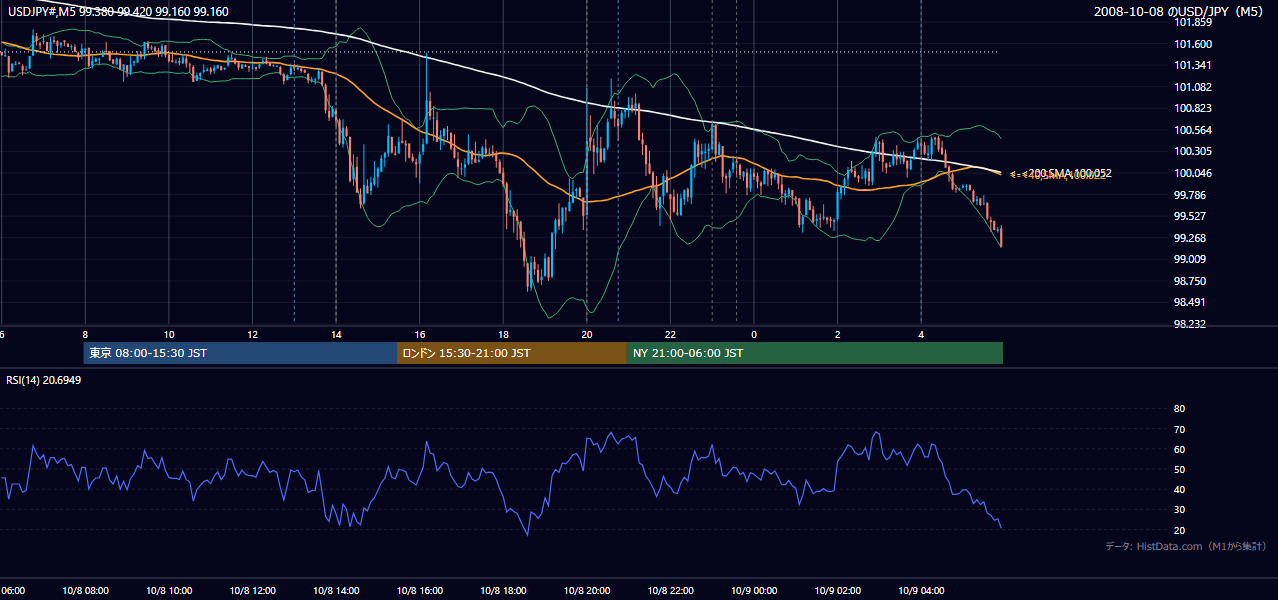Click RSI axis level 40

point(1179,489)
